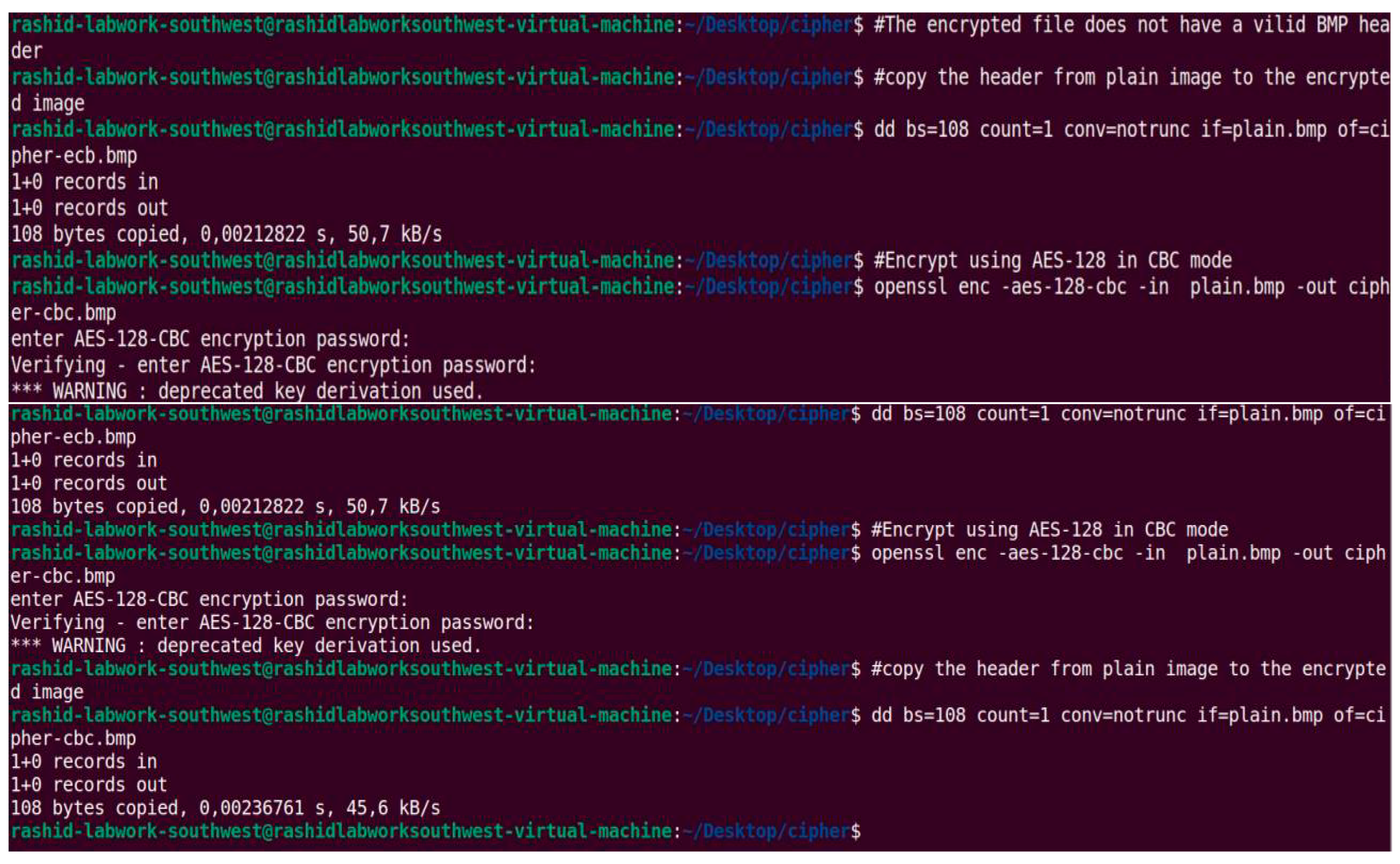Click the last '1+0 records out' line
Screen dimensions: 1400x864
[89, 784]
